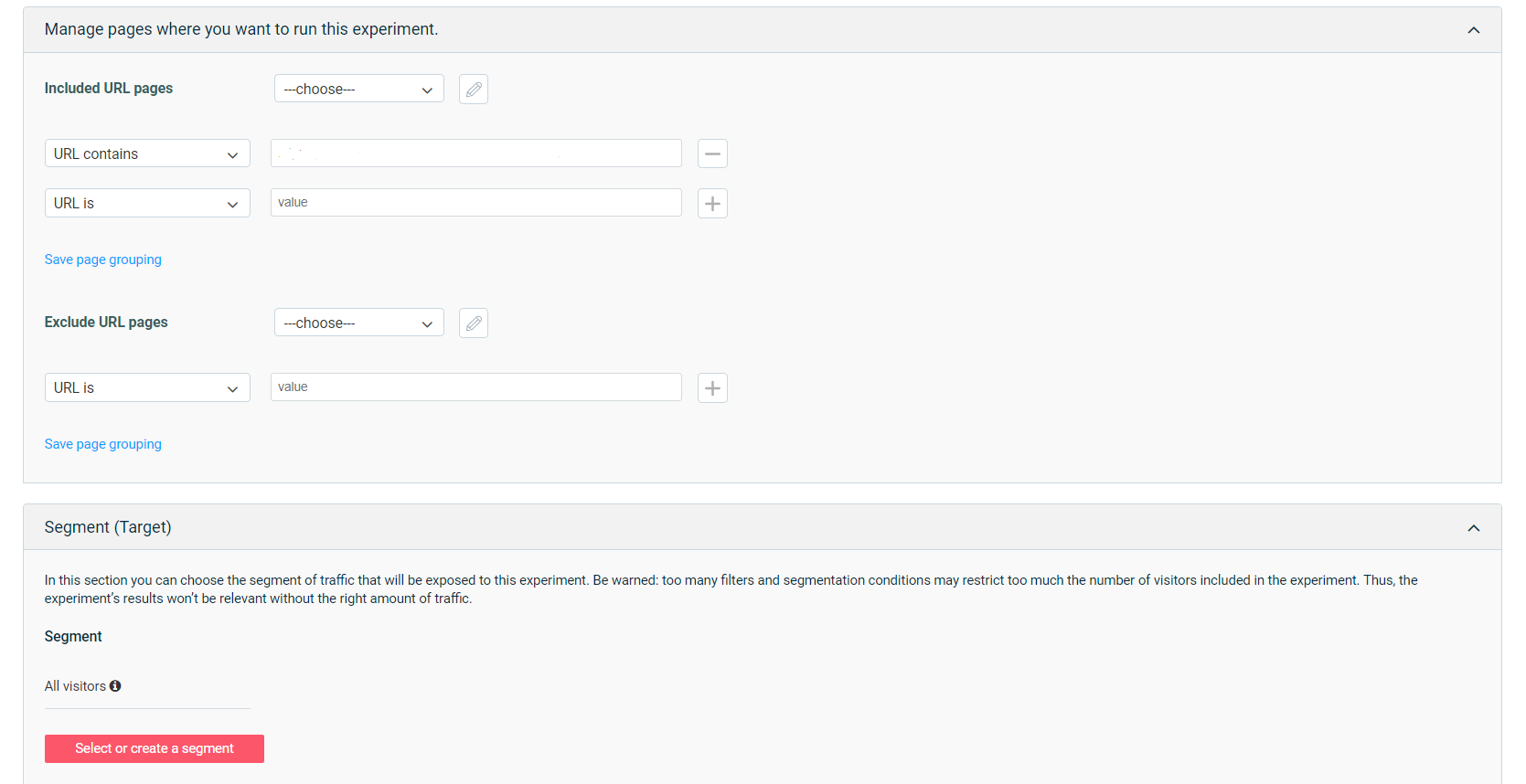This screenshot has width=1526, height=784.
Task: Click Save page grouping under Included URL pages
Action: coord(103,260)
